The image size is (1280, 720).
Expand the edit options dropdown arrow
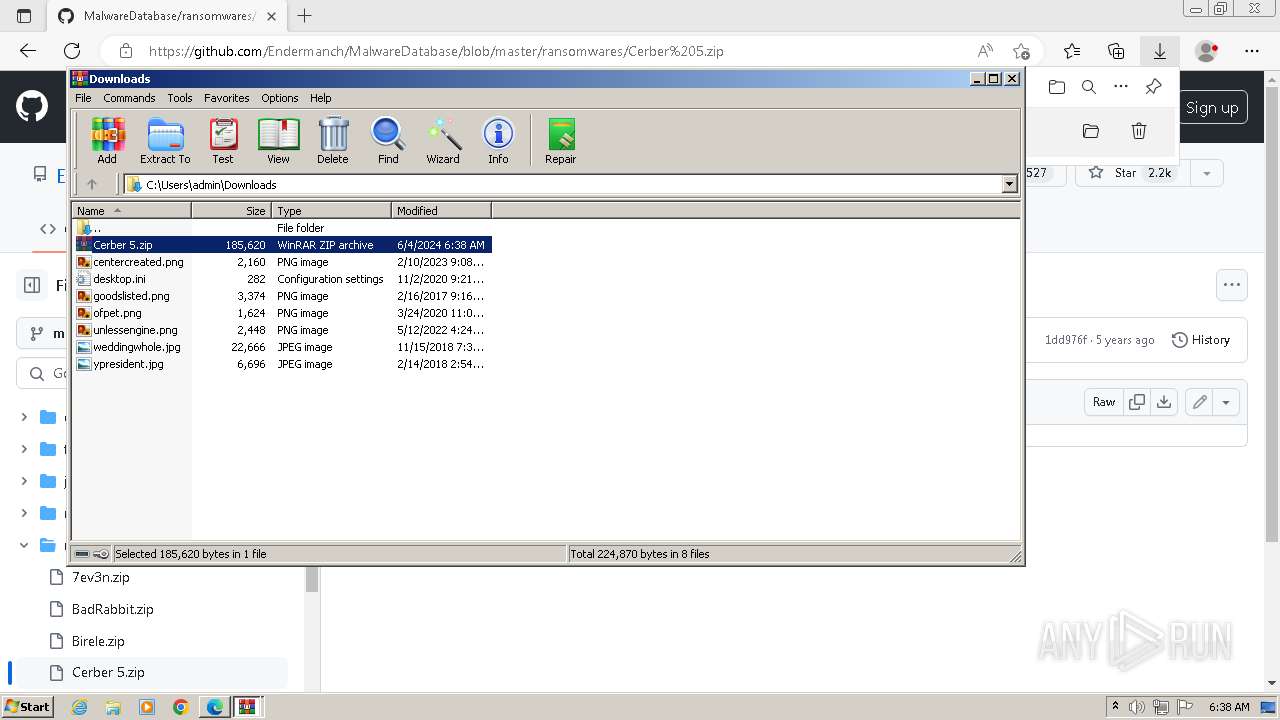click(x=1226, y=402)
